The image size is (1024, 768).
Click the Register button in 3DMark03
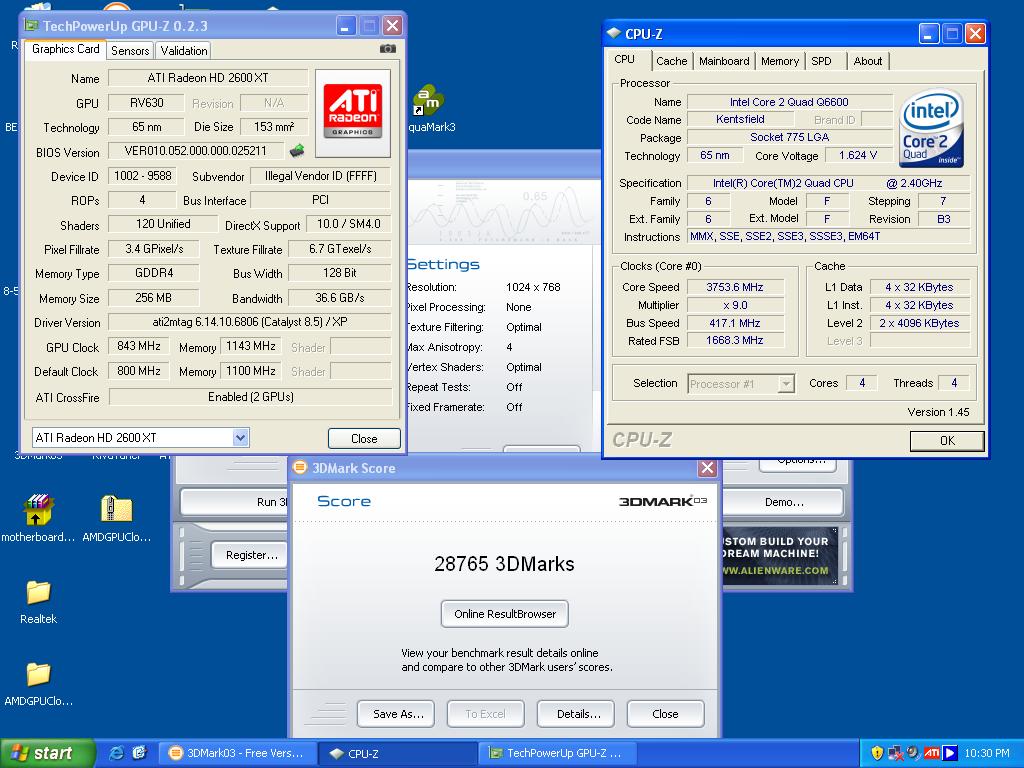pos(249,555)
